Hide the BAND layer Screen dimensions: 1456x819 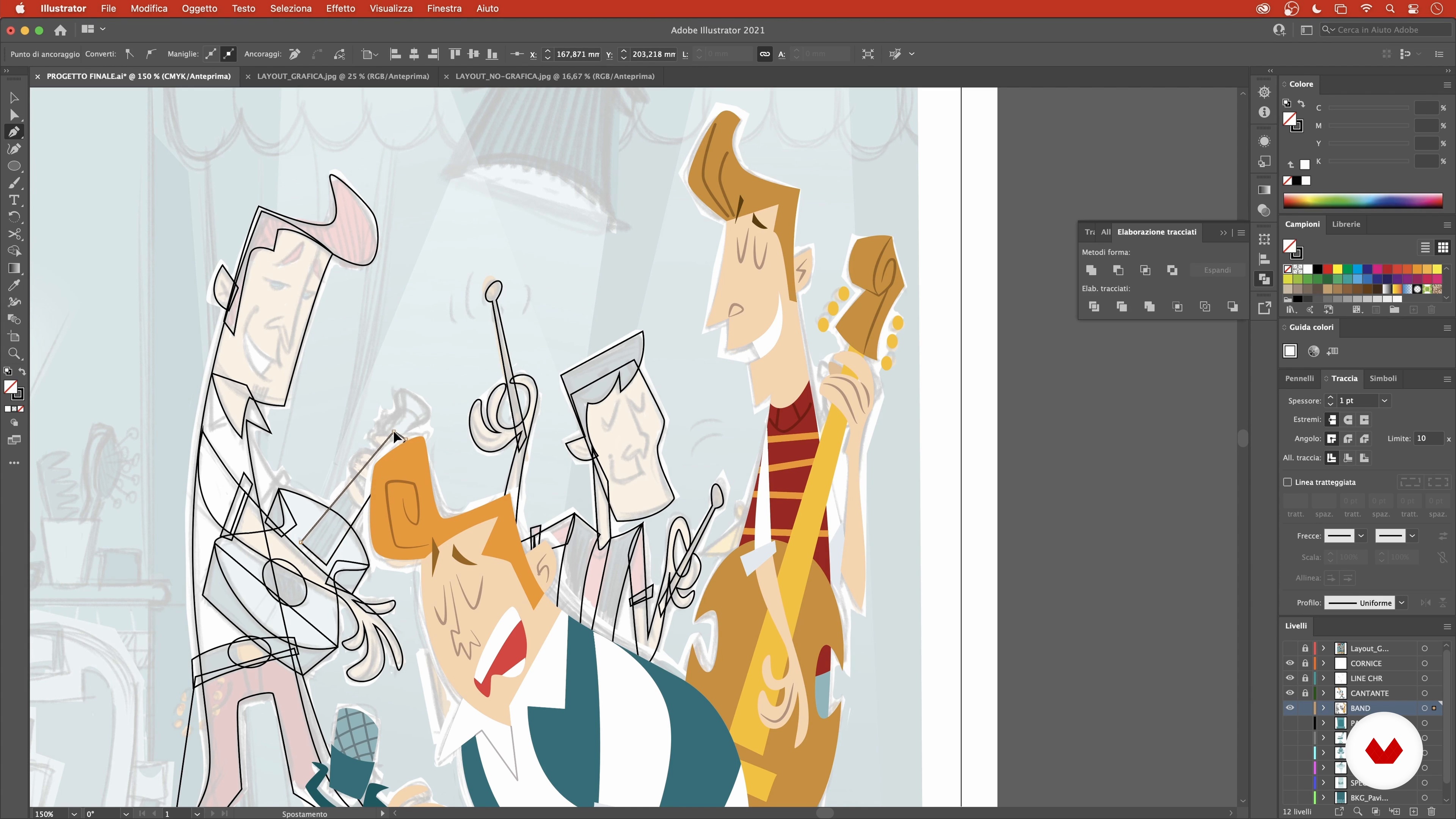1289,708
